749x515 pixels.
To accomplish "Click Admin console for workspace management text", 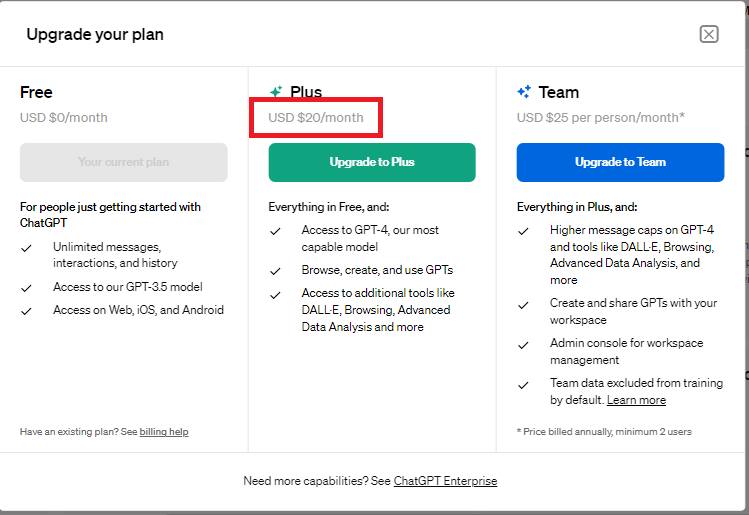I will pos(626,352).
